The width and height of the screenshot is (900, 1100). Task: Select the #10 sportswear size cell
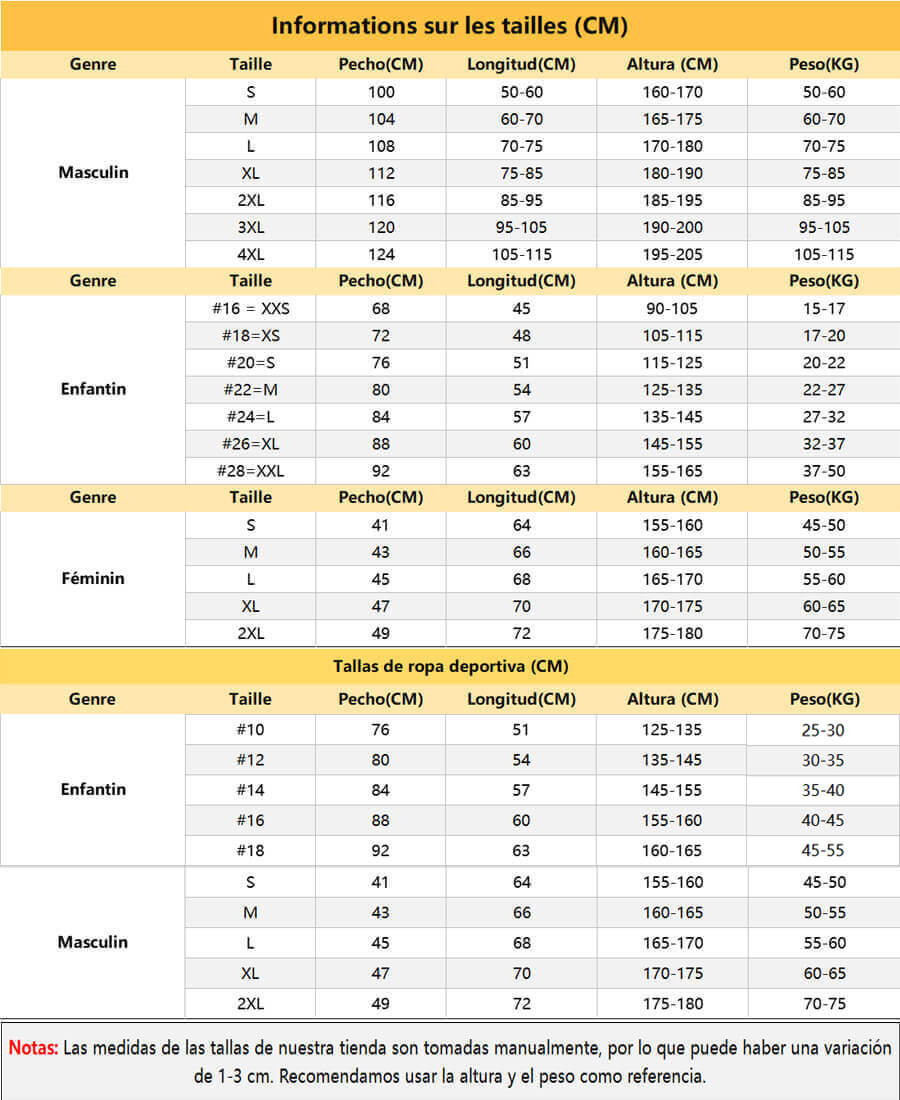pos(250,730)
